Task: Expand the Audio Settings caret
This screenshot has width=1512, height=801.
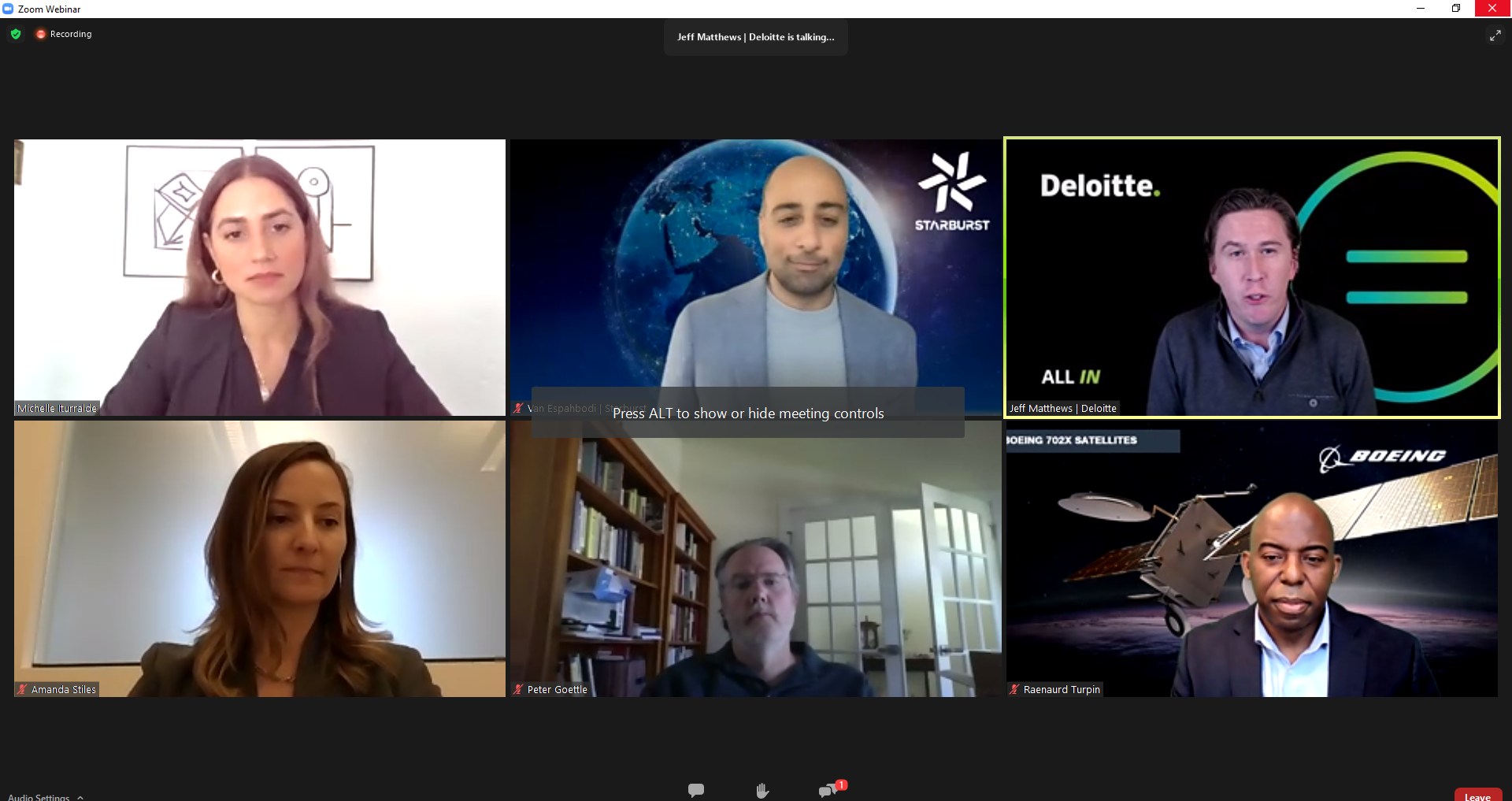Action: point(80,797)
